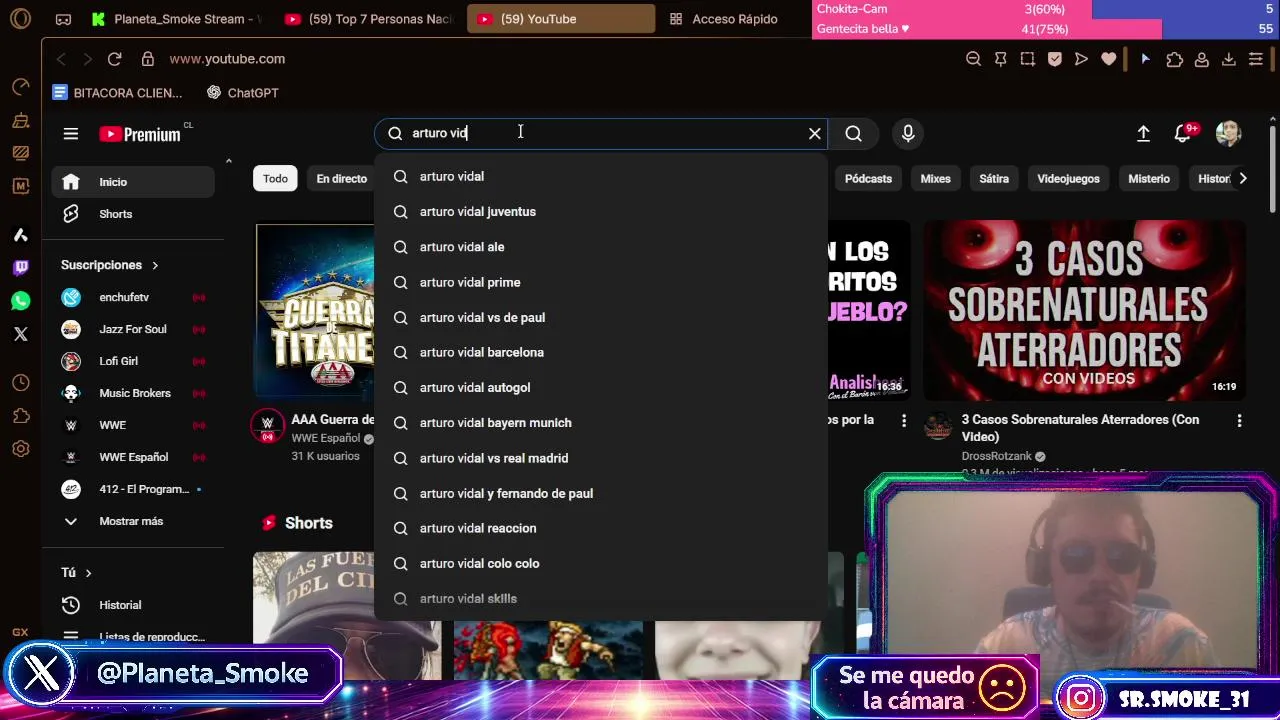Viewport: 1280px width, 720px height.
Task: Choose suggestion arturo vidal vs real madrid
Action: click(x=601, y=458)
